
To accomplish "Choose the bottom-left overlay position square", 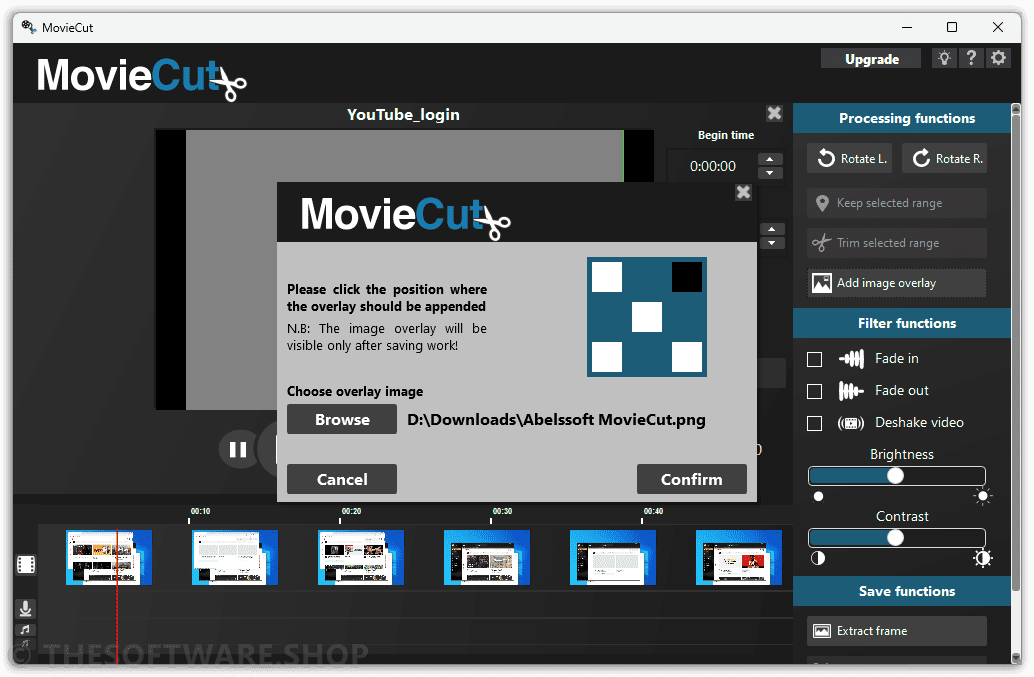I will coord(607,357).
